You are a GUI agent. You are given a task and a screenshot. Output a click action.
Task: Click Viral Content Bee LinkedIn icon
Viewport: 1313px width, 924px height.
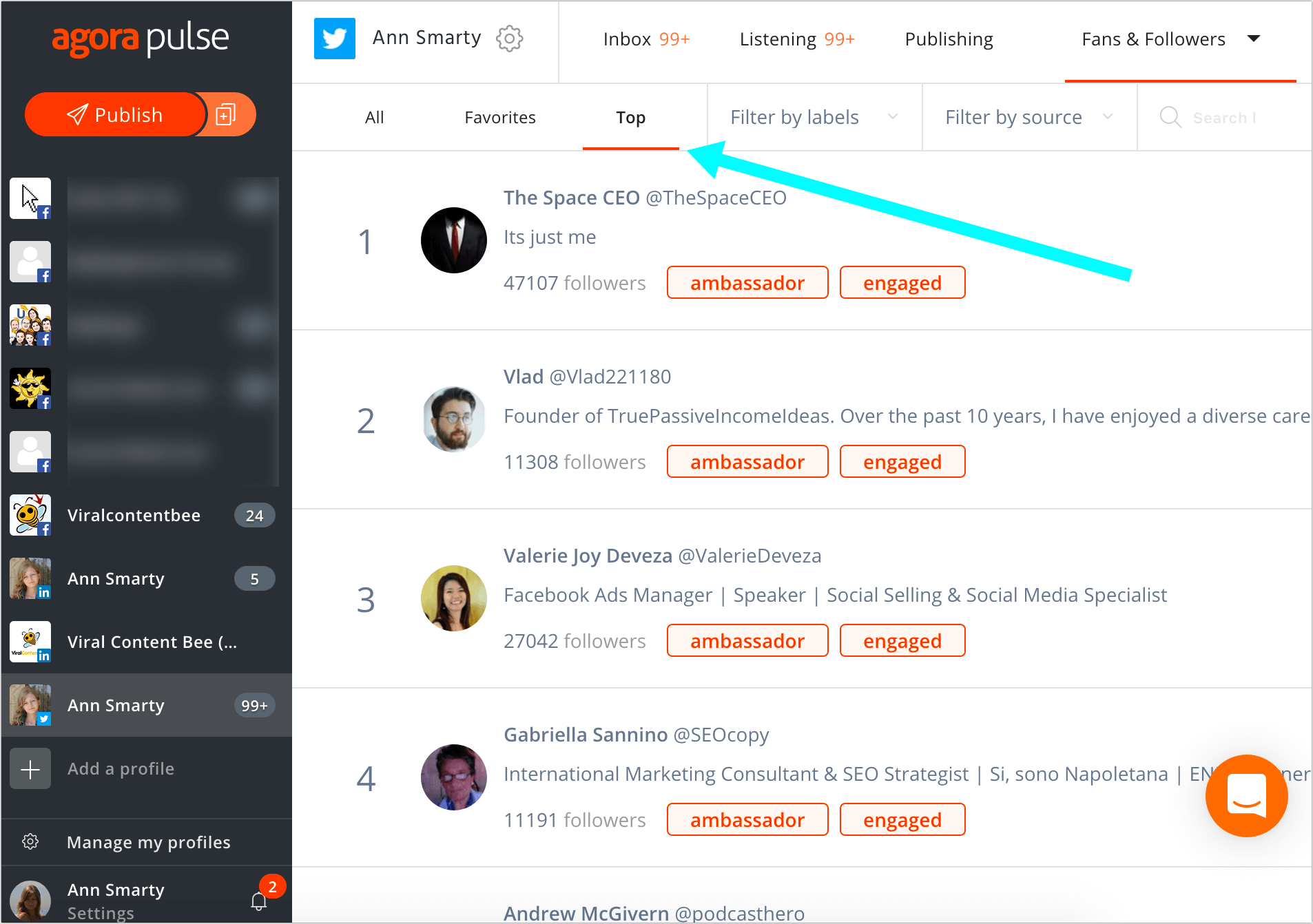[30, 642]
